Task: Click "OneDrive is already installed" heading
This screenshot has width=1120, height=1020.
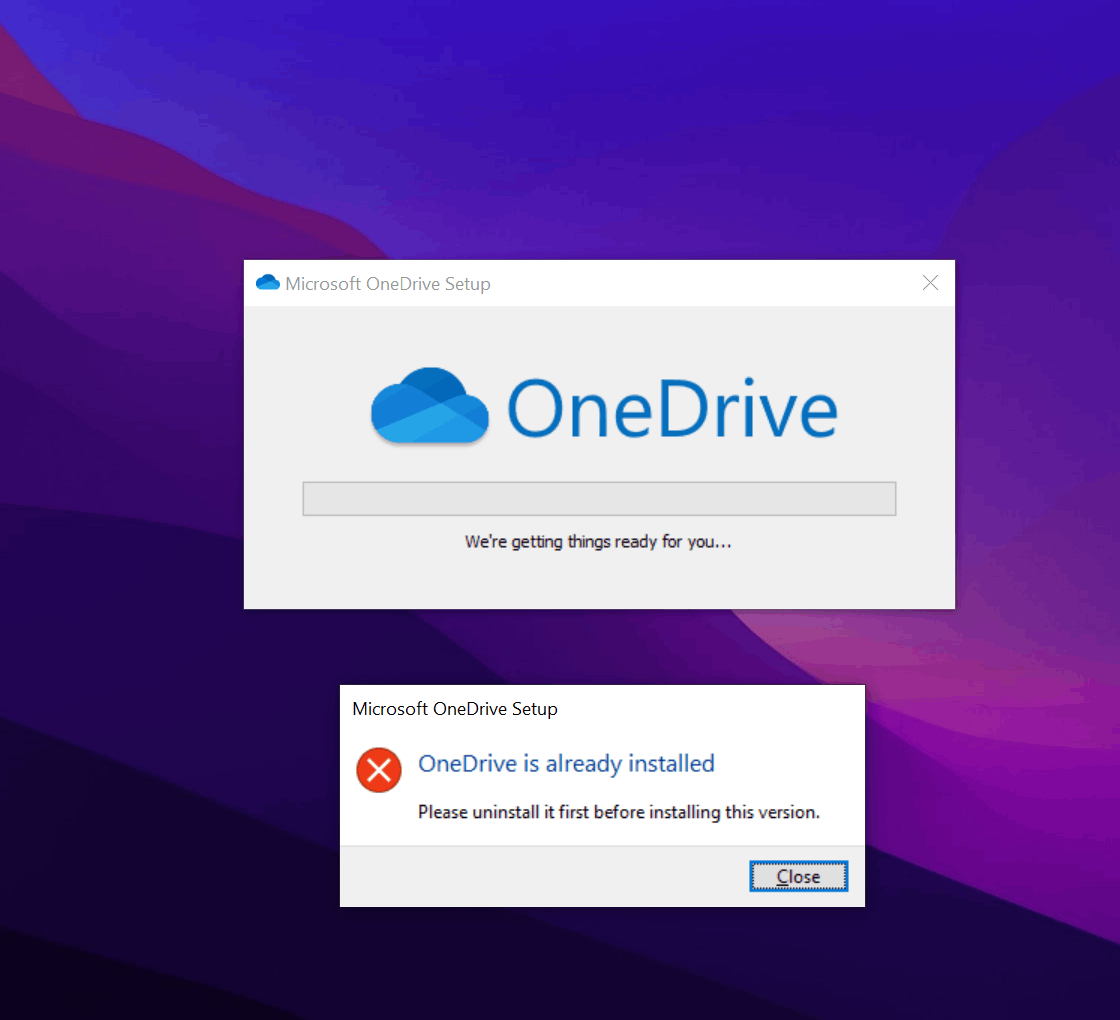Action: pyautogui.click(x=566, y=764)
